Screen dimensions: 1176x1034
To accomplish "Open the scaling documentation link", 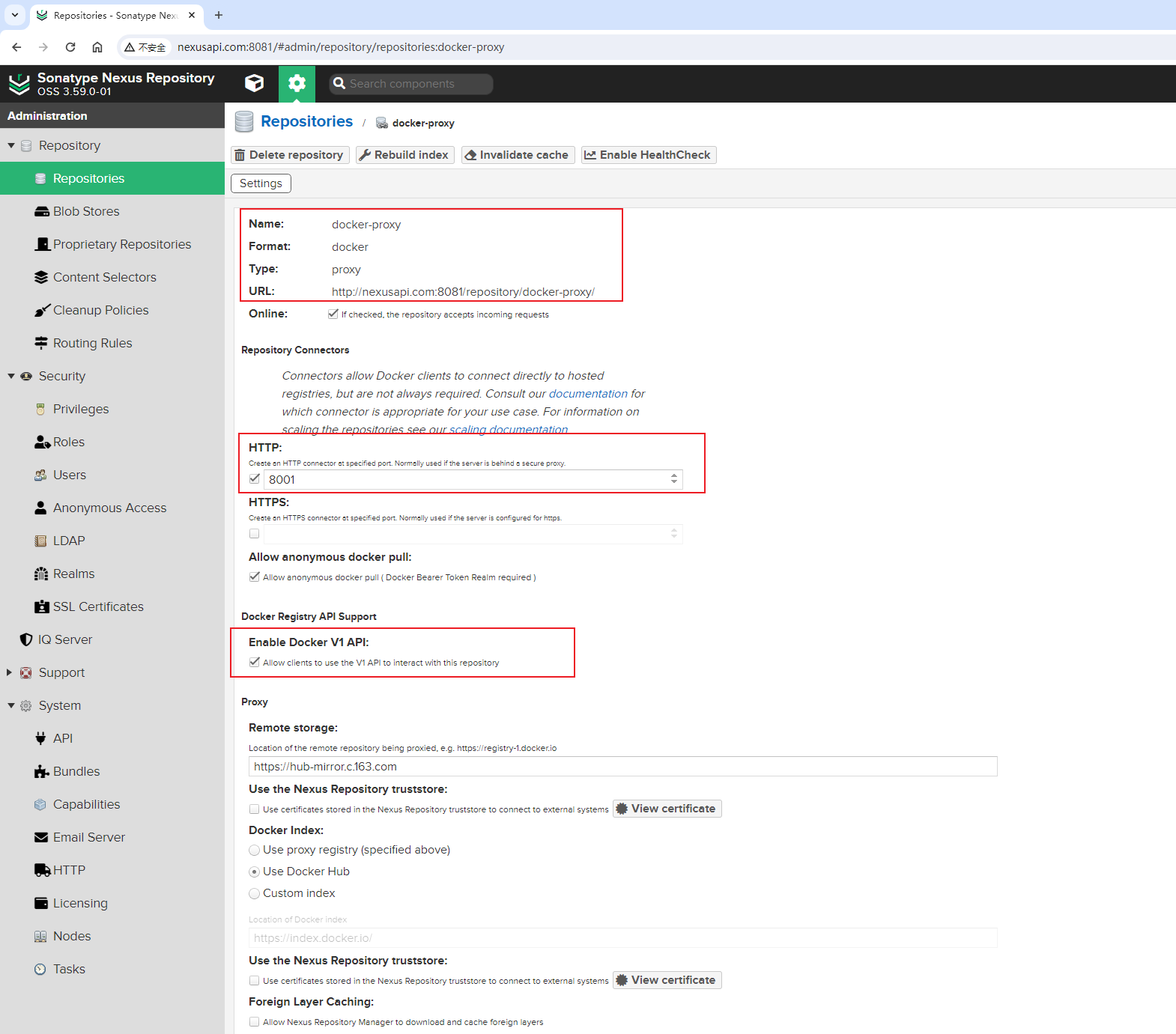I will (x=509, y=430).
